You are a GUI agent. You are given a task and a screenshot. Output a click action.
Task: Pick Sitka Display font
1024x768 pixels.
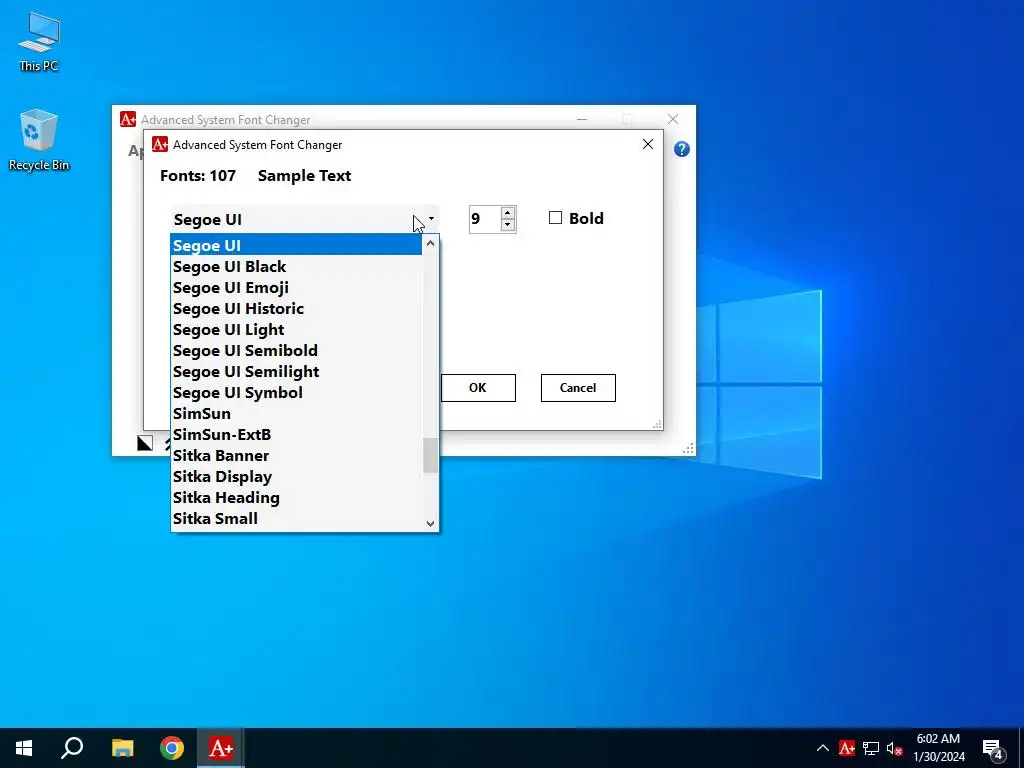296,477
